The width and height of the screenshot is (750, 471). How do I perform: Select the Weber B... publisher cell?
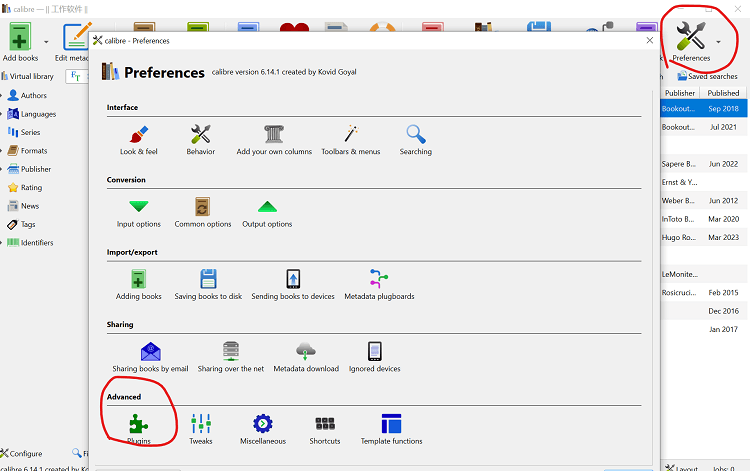tap(679, 200)
